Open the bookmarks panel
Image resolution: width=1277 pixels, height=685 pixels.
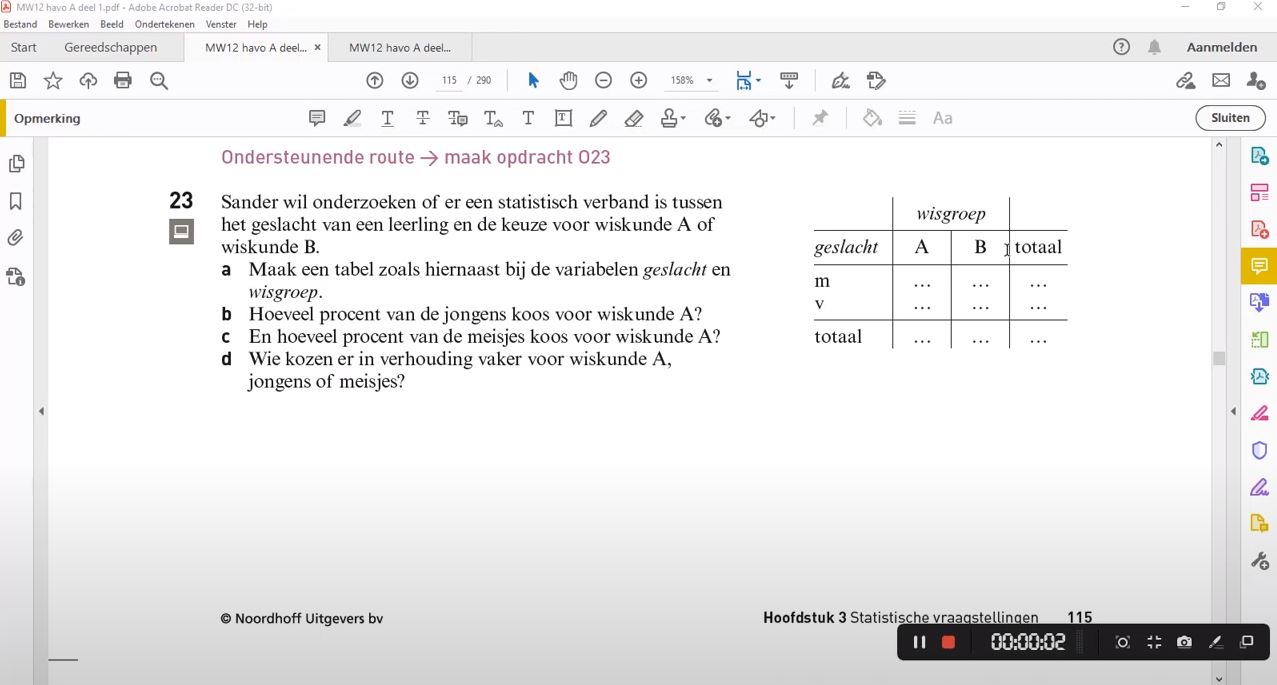click(16, 201)
